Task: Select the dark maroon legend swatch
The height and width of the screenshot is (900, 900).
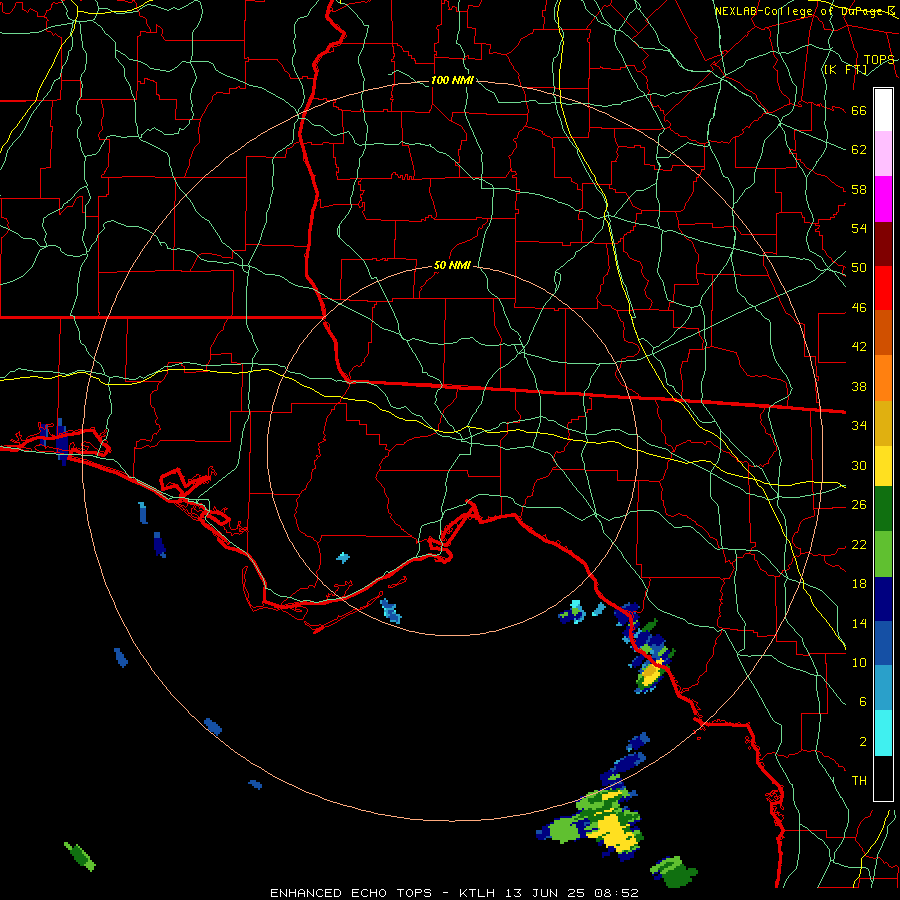Action: point(883,244)
